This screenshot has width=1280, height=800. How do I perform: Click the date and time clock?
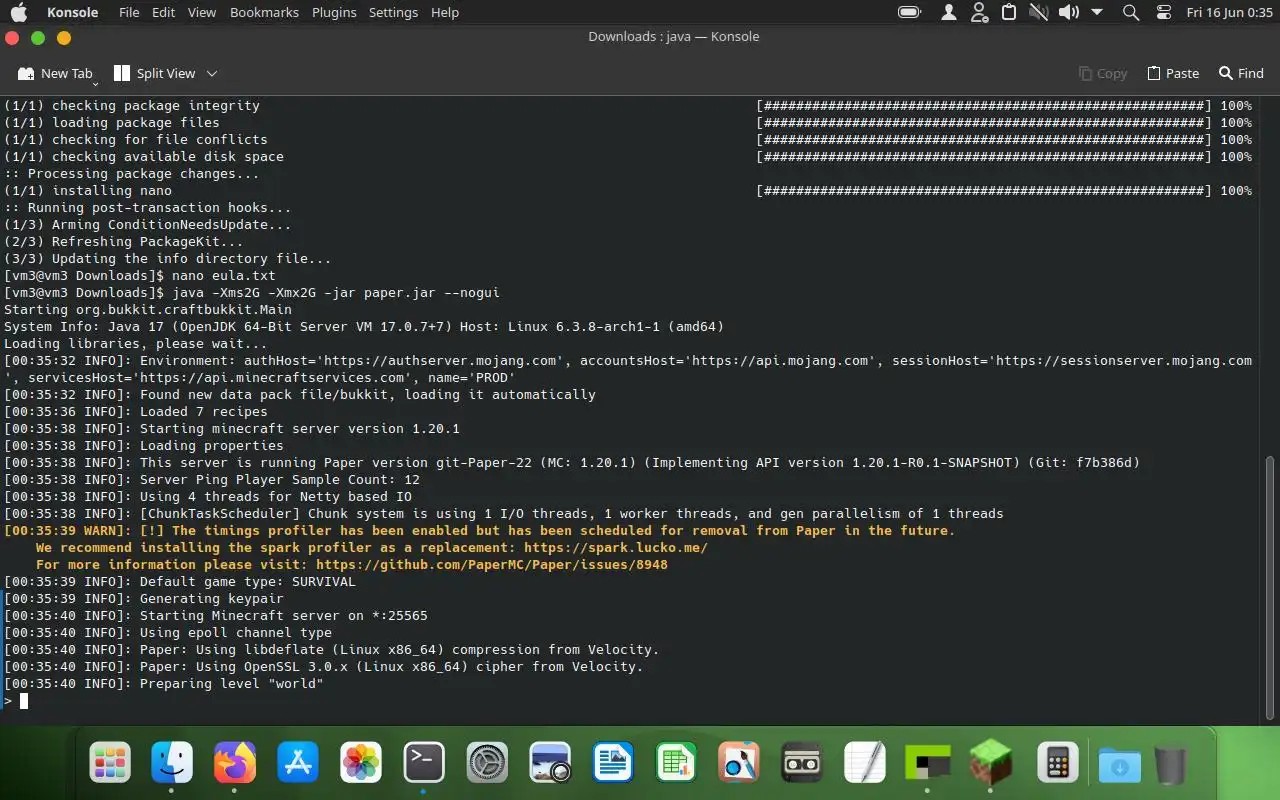pyautogui.click(x=1229, y=12)
